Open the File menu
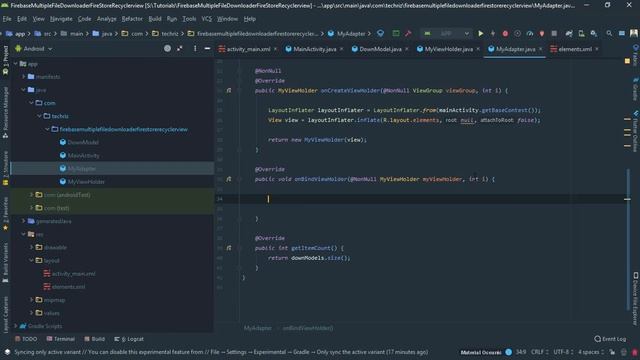This screenshot has width=640, height=360. tap(7, 19)
